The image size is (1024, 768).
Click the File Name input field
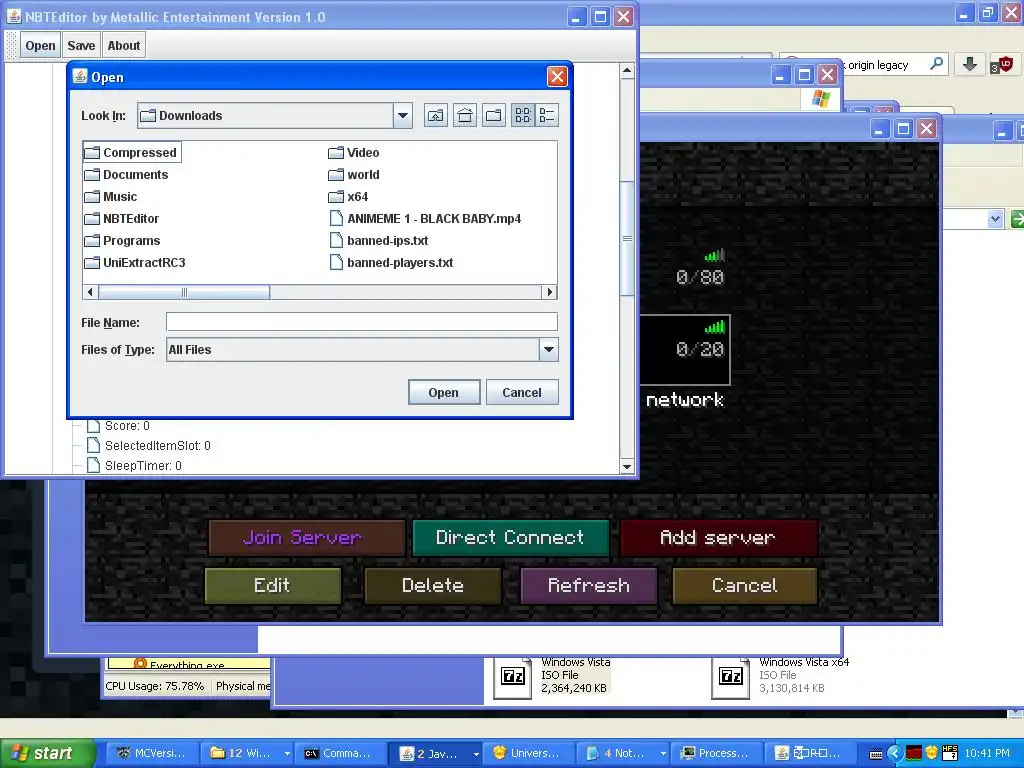[x=361, y=321]
